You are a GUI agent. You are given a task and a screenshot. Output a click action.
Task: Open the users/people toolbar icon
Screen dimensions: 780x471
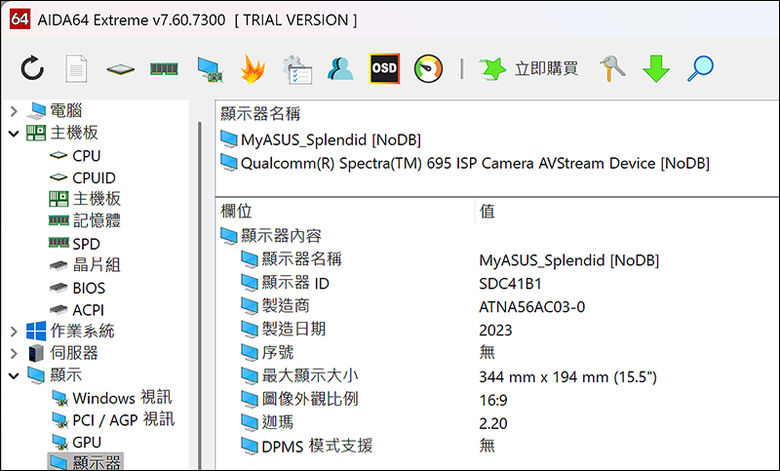pyautogui.click(x=340, y=69)
